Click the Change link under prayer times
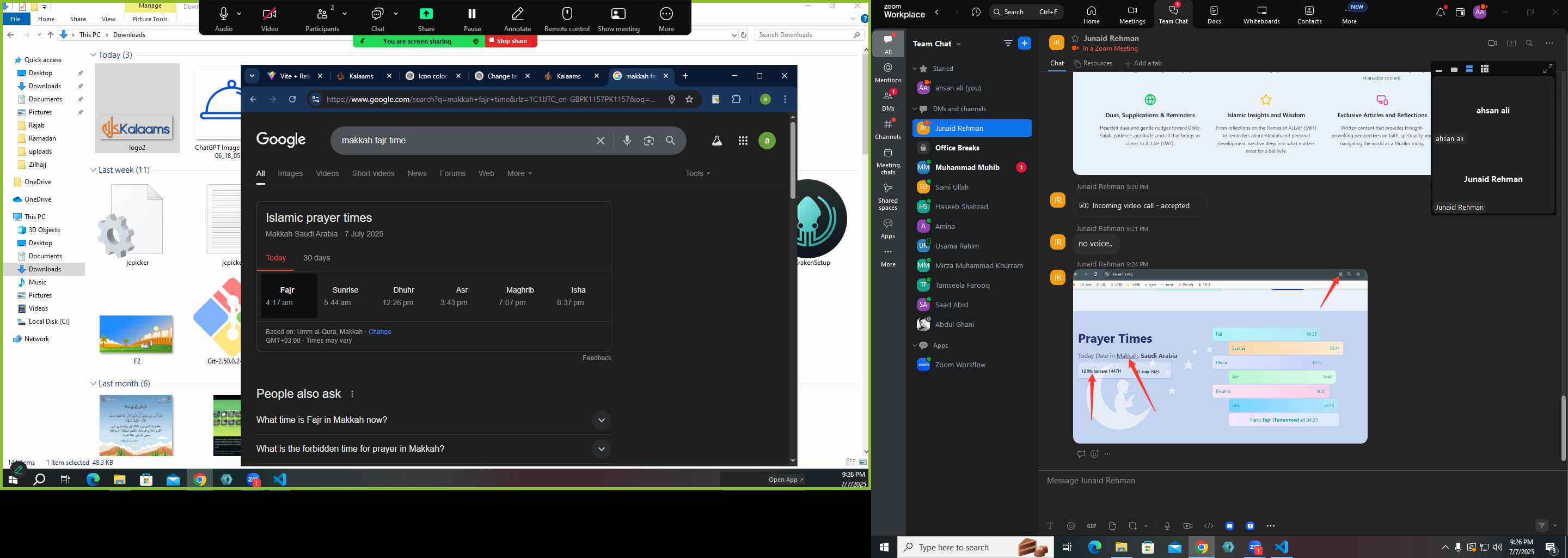 (380, 332)
